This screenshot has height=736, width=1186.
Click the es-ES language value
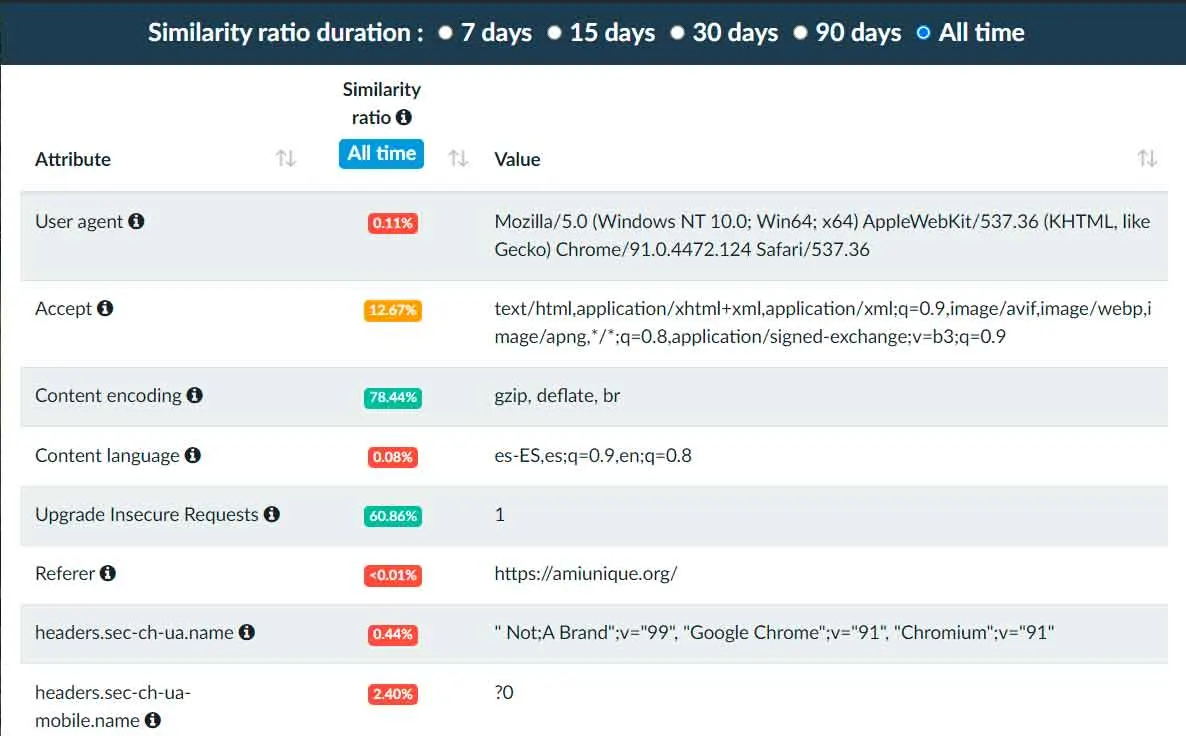pyautogui.click(x=593, y=455)
